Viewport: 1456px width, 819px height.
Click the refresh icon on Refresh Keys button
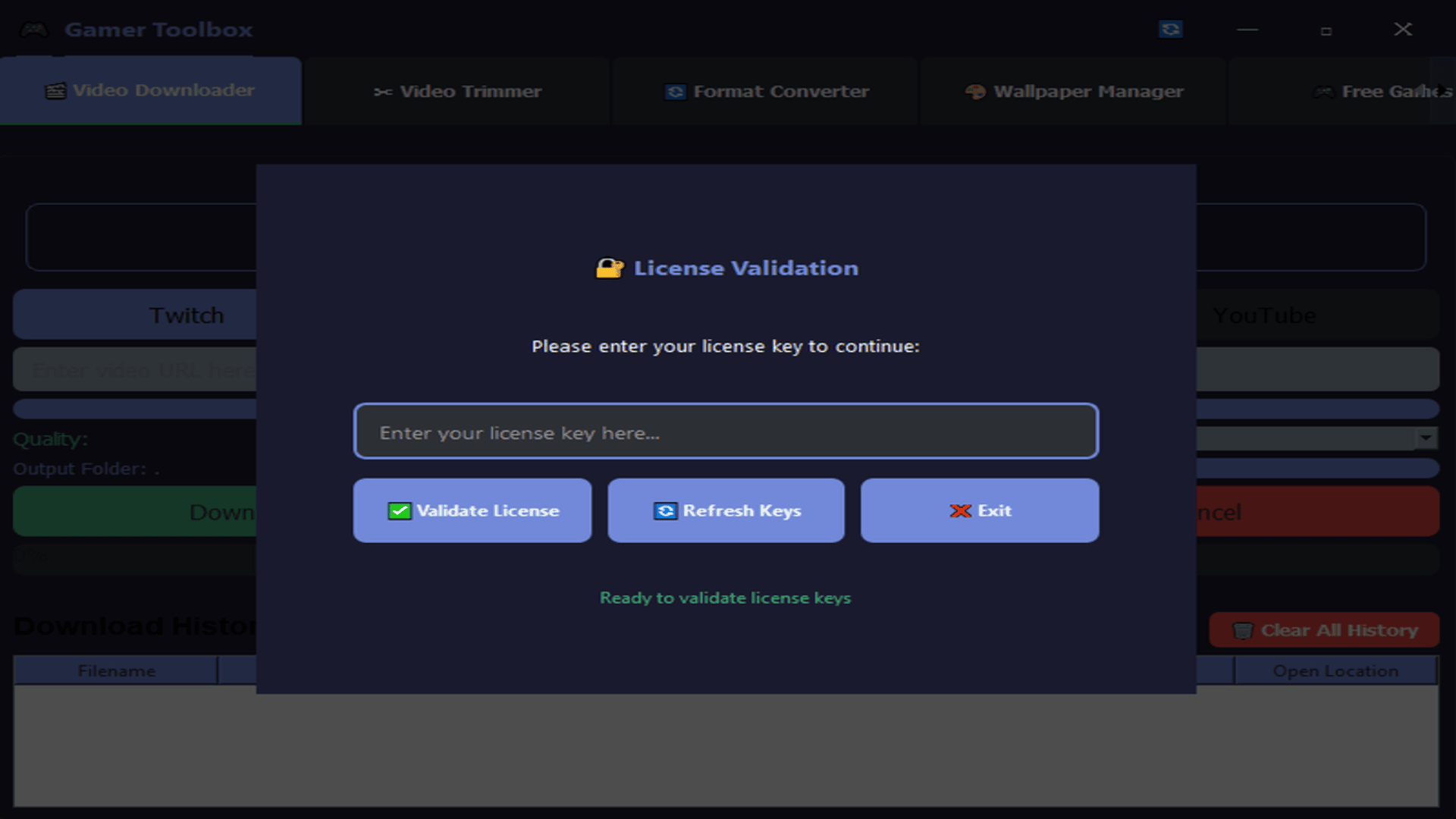coord(664,510)
